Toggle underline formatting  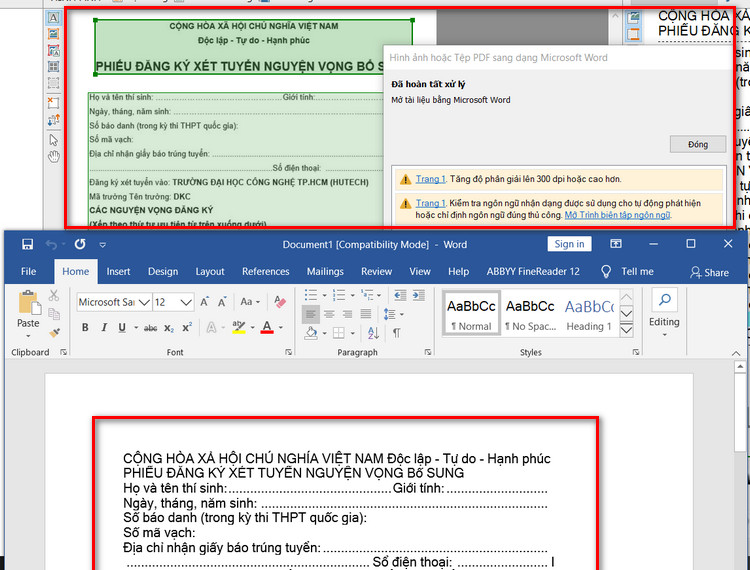[x=122, y=328]
